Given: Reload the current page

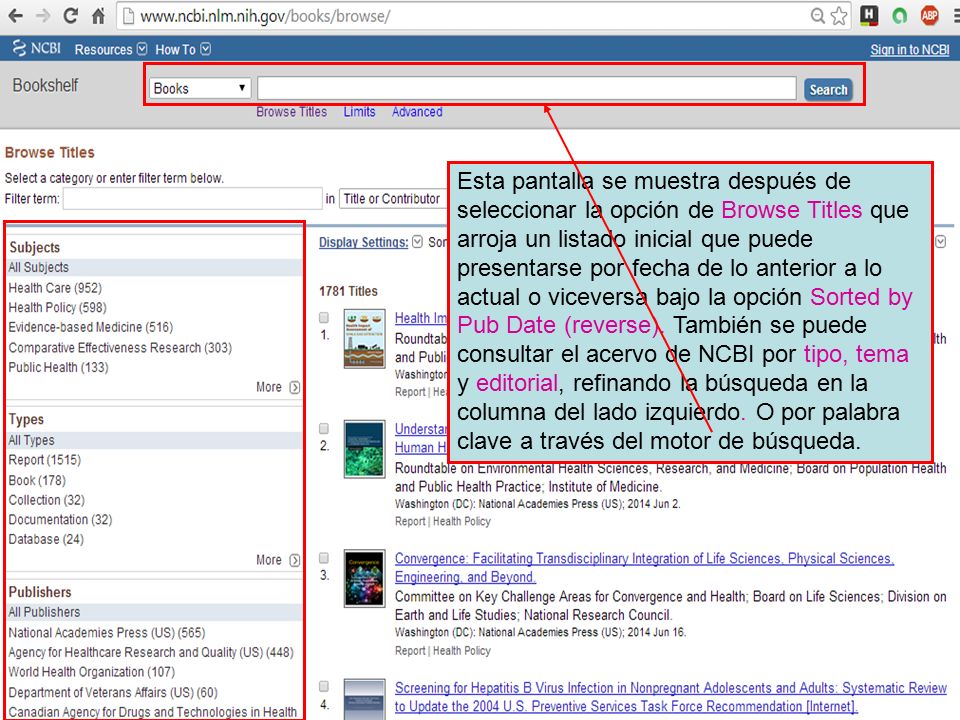Looking at the screenshot, I should tap(70, 16).
